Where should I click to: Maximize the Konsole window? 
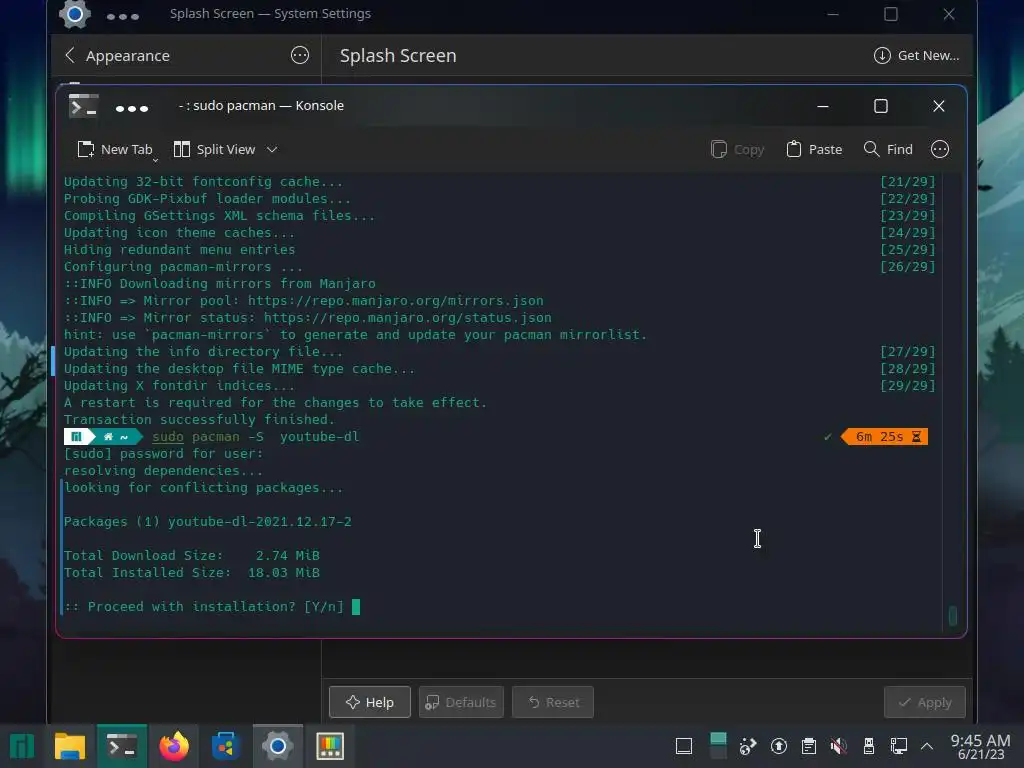click(881, 106)
